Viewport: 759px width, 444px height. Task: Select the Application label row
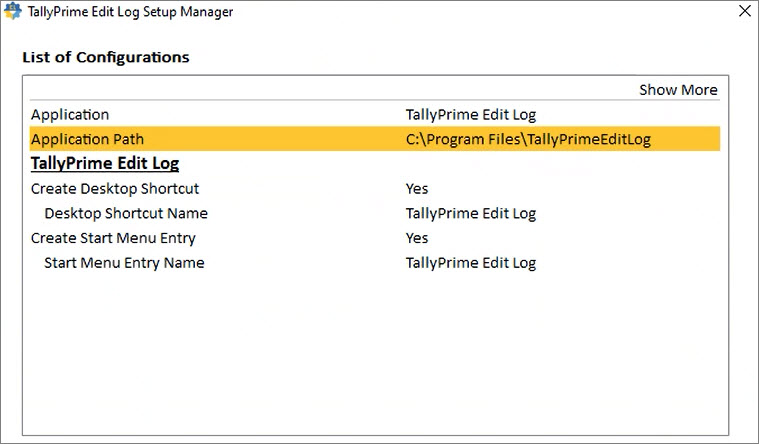coord(70,115)
